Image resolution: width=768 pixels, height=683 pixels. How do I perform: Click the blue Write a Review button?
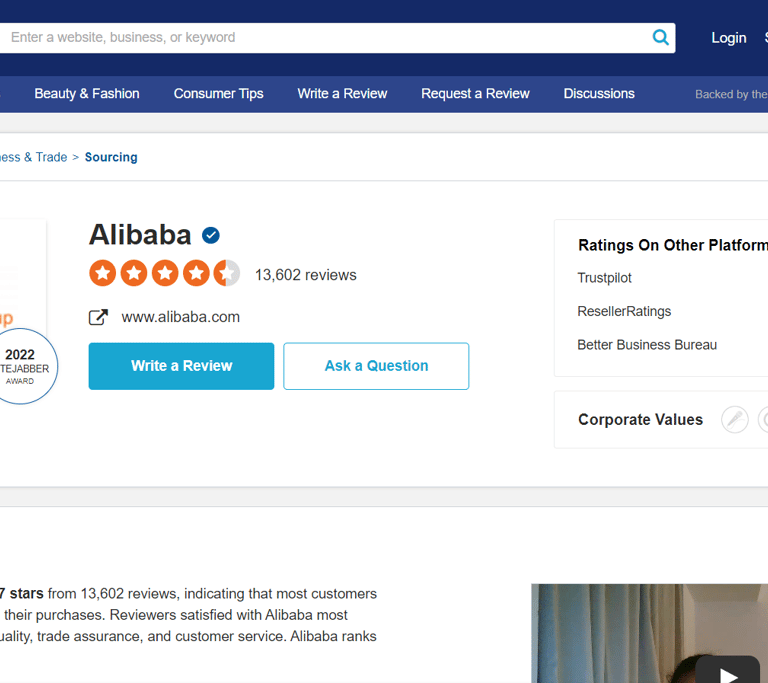(181, 366)
